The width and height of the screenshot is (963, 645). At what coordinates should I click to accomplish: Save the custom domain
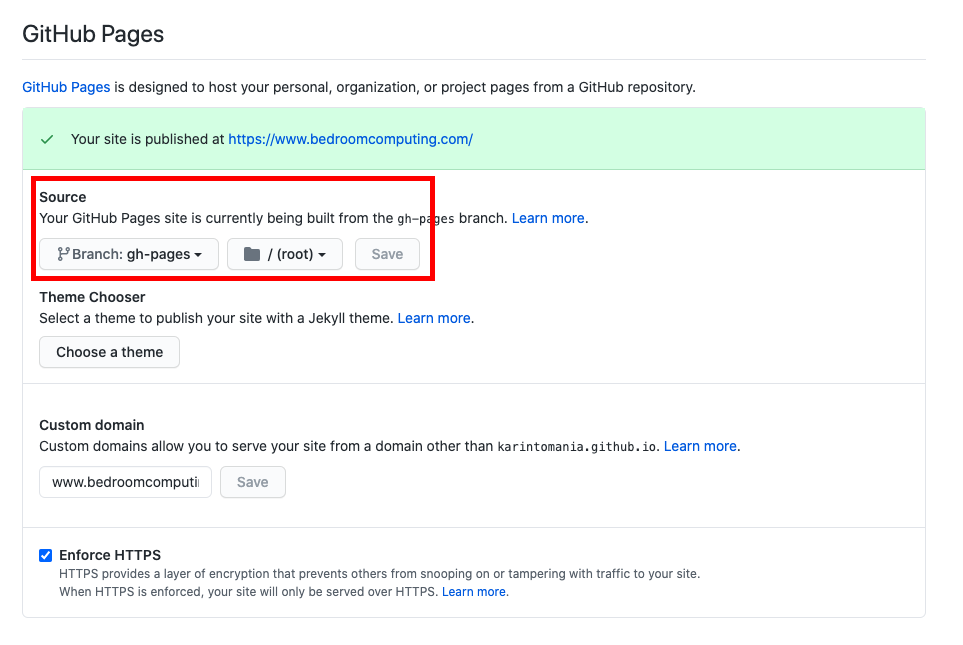253,482
